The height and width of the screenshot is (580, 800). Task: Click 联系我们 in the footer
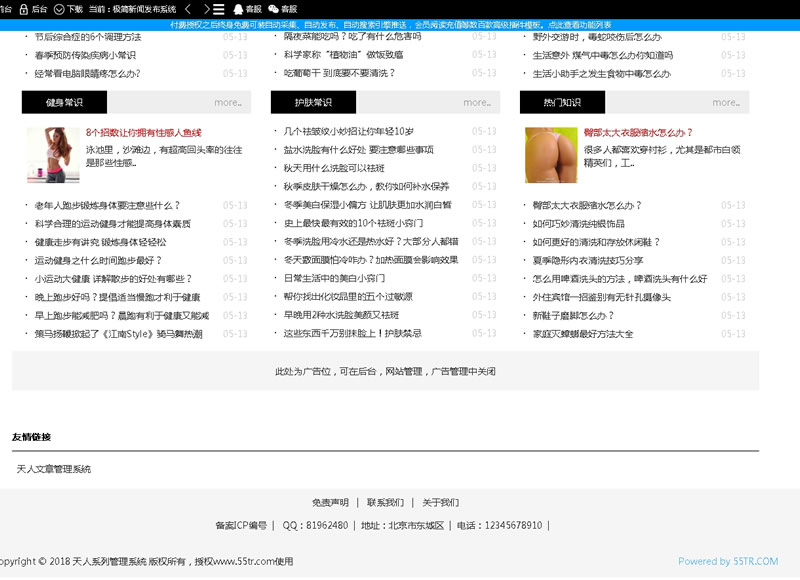pyautogui.click(x=385, y=502)
